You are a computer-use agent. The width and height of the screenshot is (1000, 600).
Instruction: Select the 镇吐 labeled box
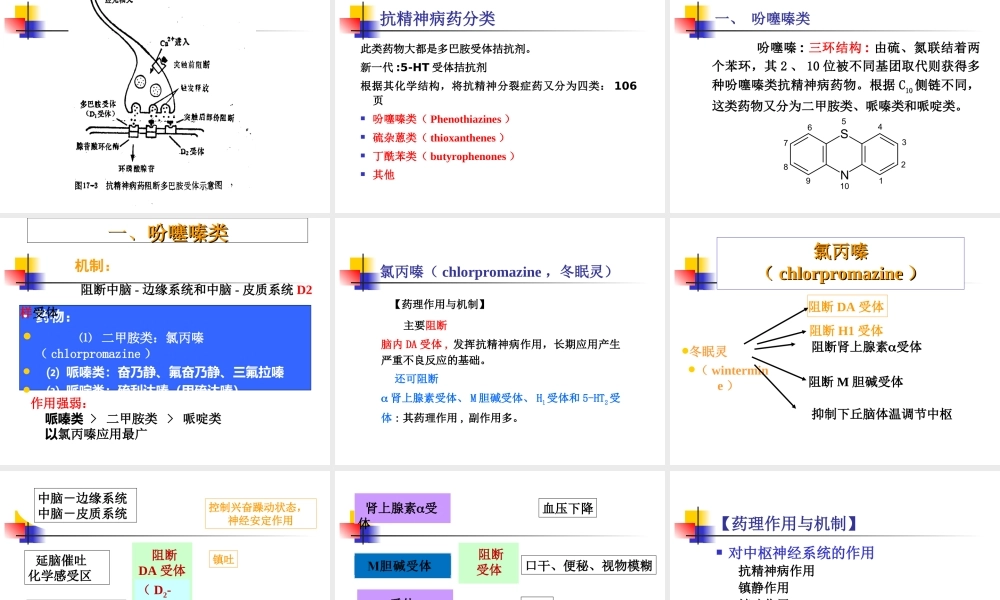[222, 559]
